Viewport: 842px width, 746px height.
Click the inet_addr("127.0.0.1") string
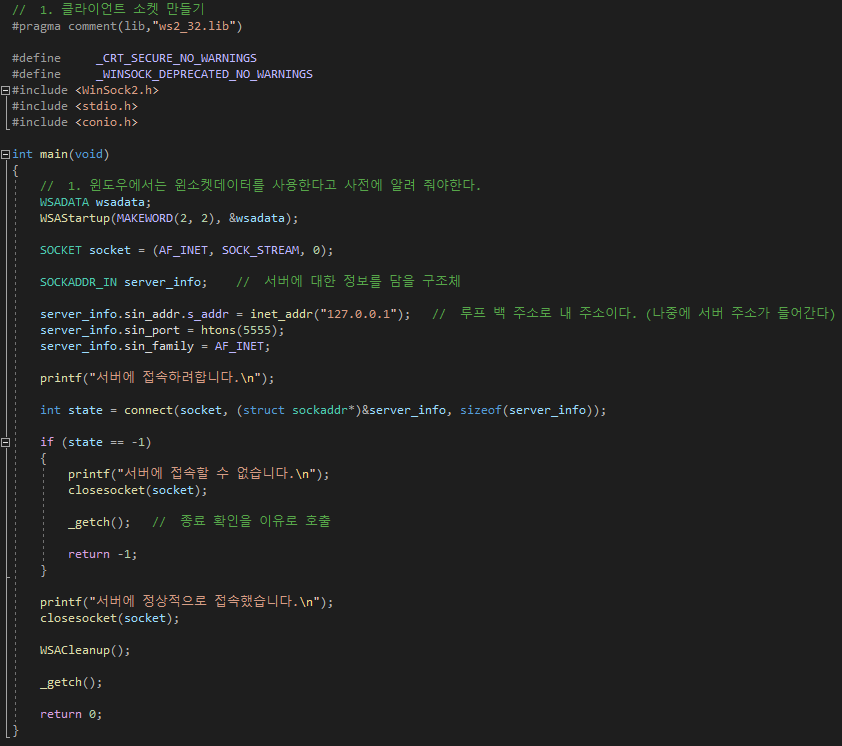click(330, 314)
